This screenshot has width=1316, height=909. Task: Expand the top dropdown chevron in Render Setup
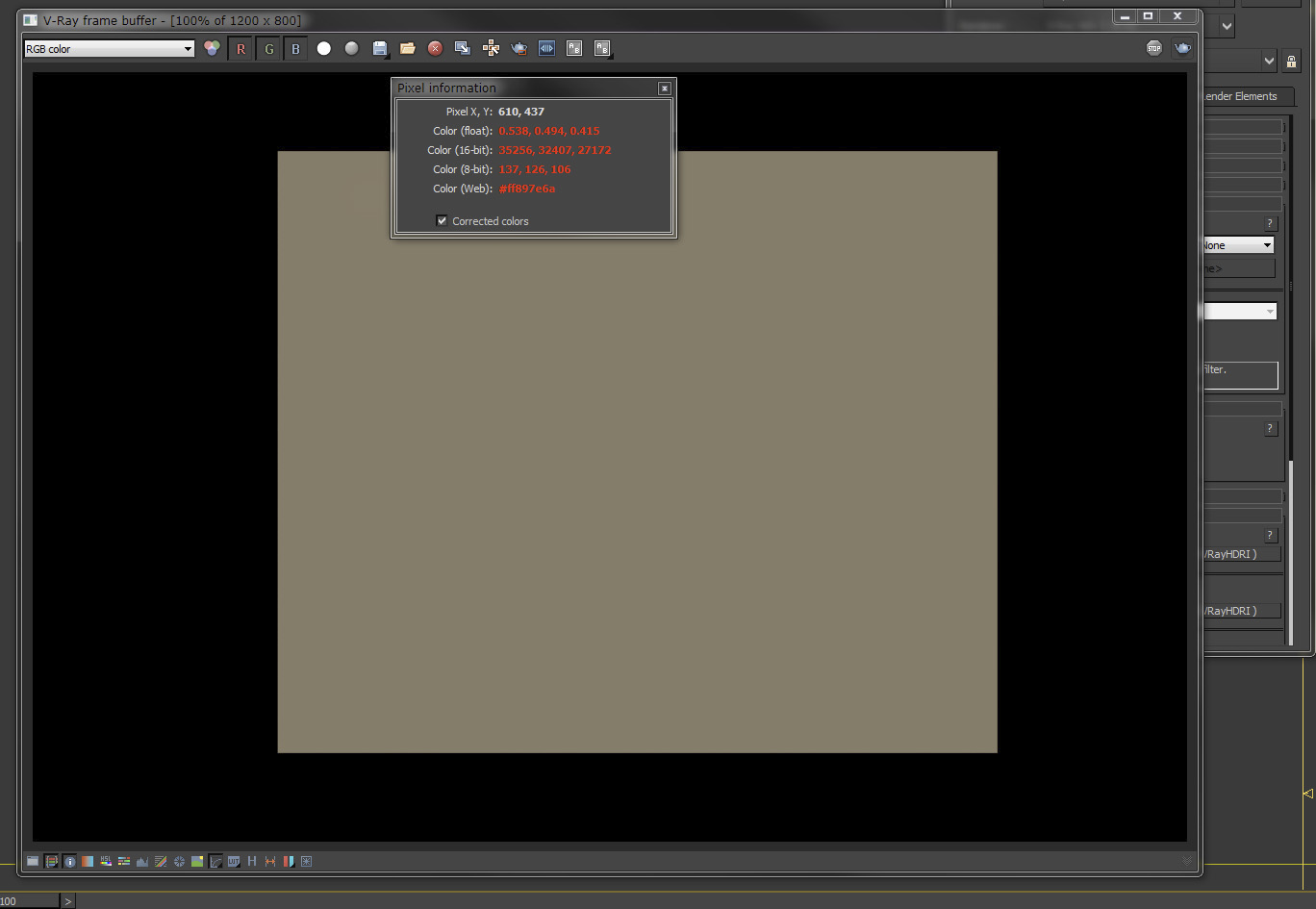pyautogui.click(x=1227, y=26)
